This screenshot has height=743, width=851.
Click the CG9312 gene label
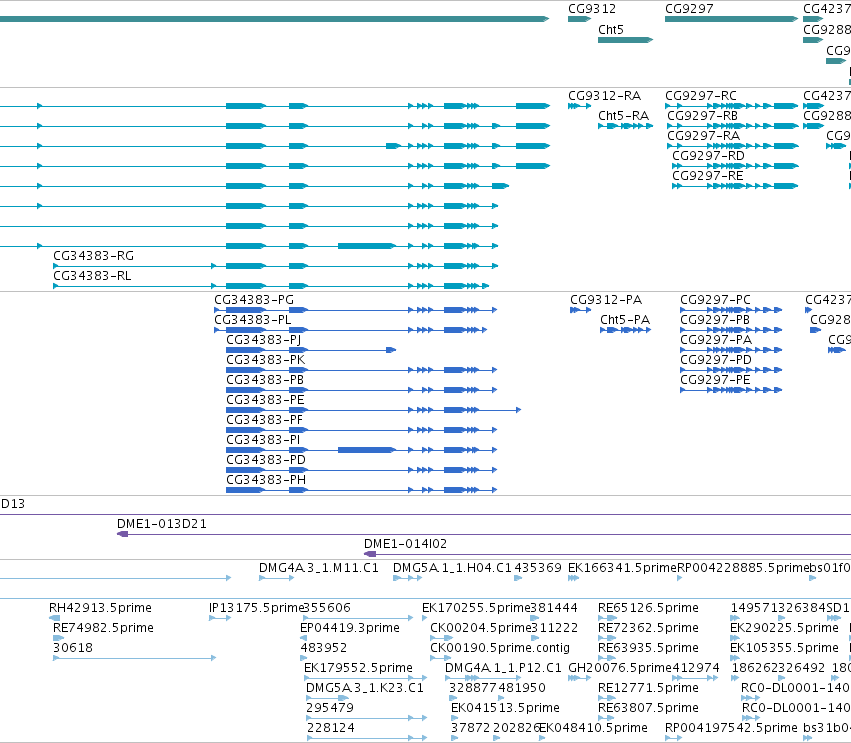592,9
